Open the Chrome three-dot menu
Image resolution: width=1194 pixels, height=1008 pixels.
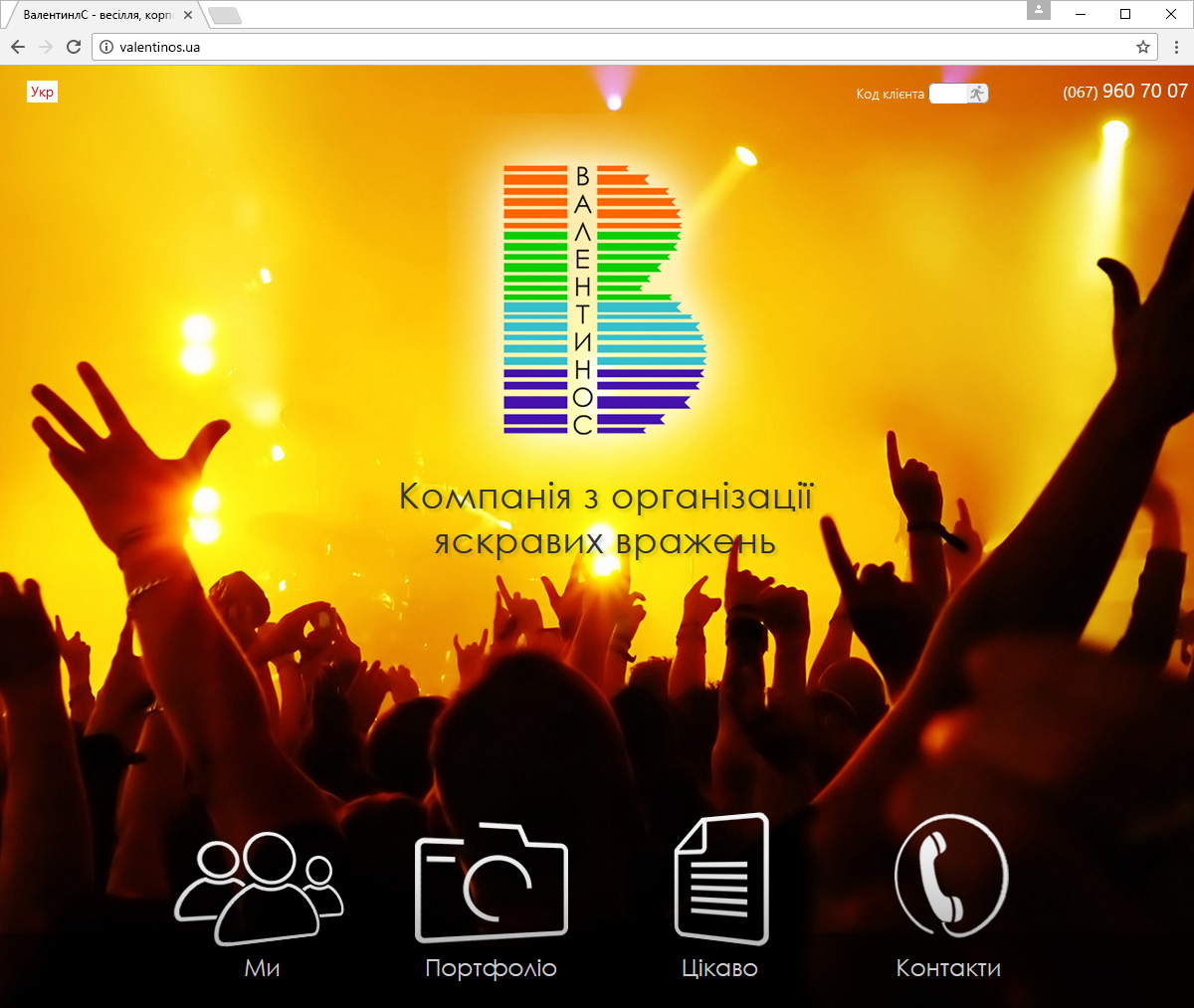(x=1176, y=47)
